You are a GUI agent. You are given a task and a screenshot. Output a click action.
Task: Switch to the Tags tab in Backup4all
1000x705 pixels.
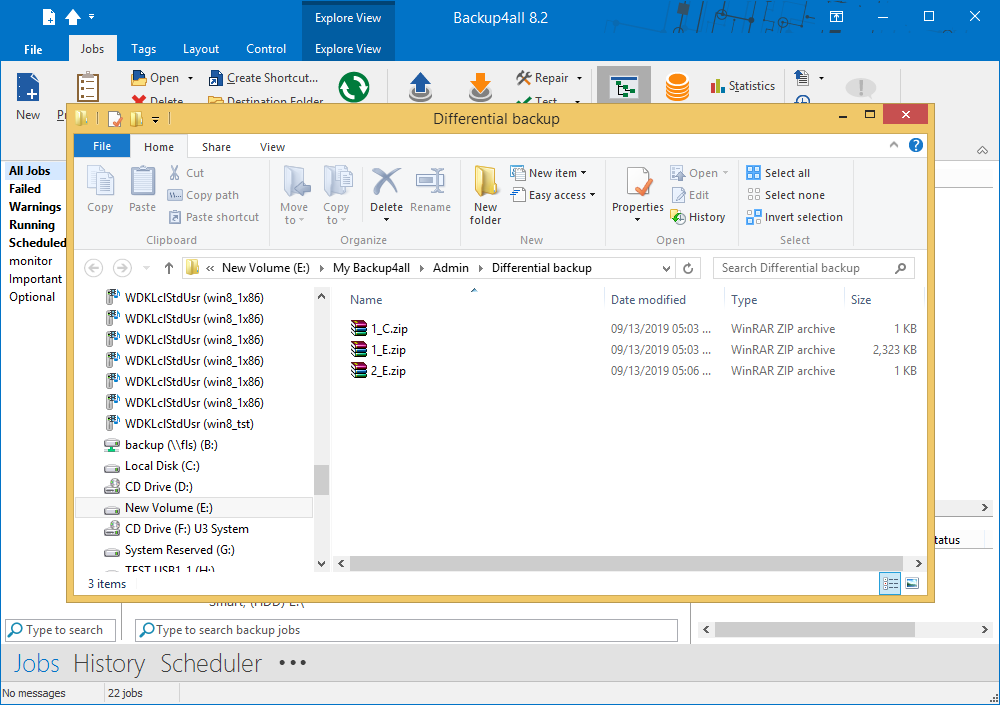pos(143,49)
